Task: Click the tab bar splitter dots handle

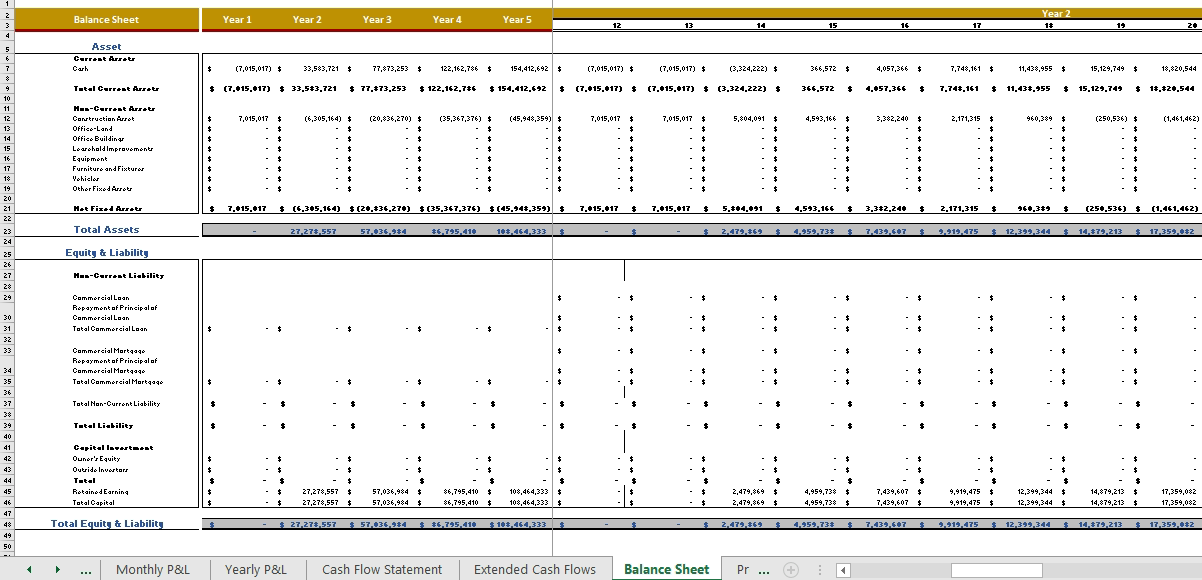Action: click(x=821, y=570)
